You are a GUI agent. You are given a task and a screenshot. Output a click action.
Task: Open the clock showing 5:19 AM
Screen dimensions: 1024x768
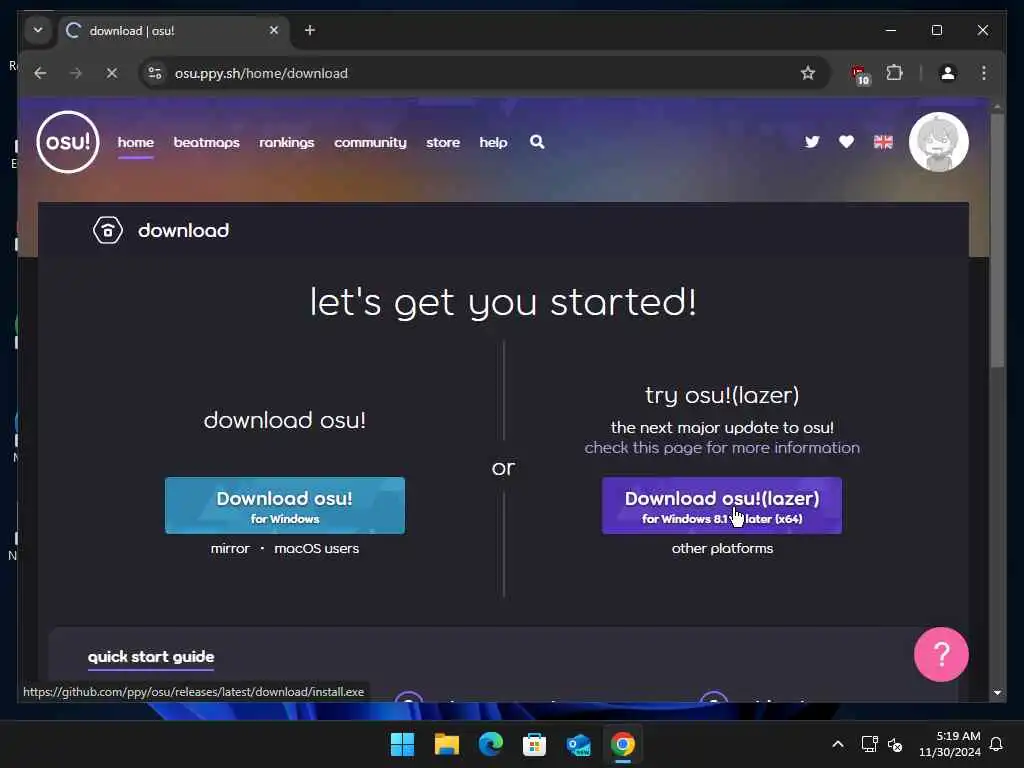[x=950, y=744]
